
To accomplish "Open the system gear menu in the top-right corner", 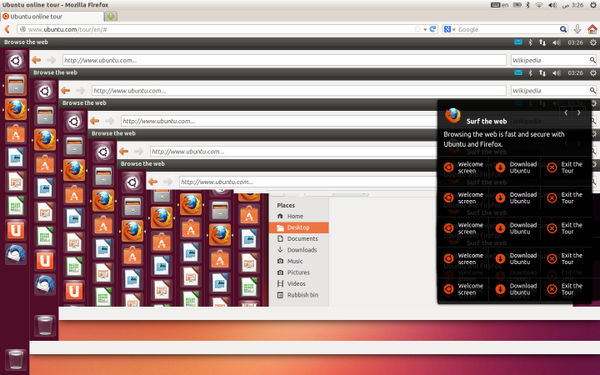I will pos(593,5).
